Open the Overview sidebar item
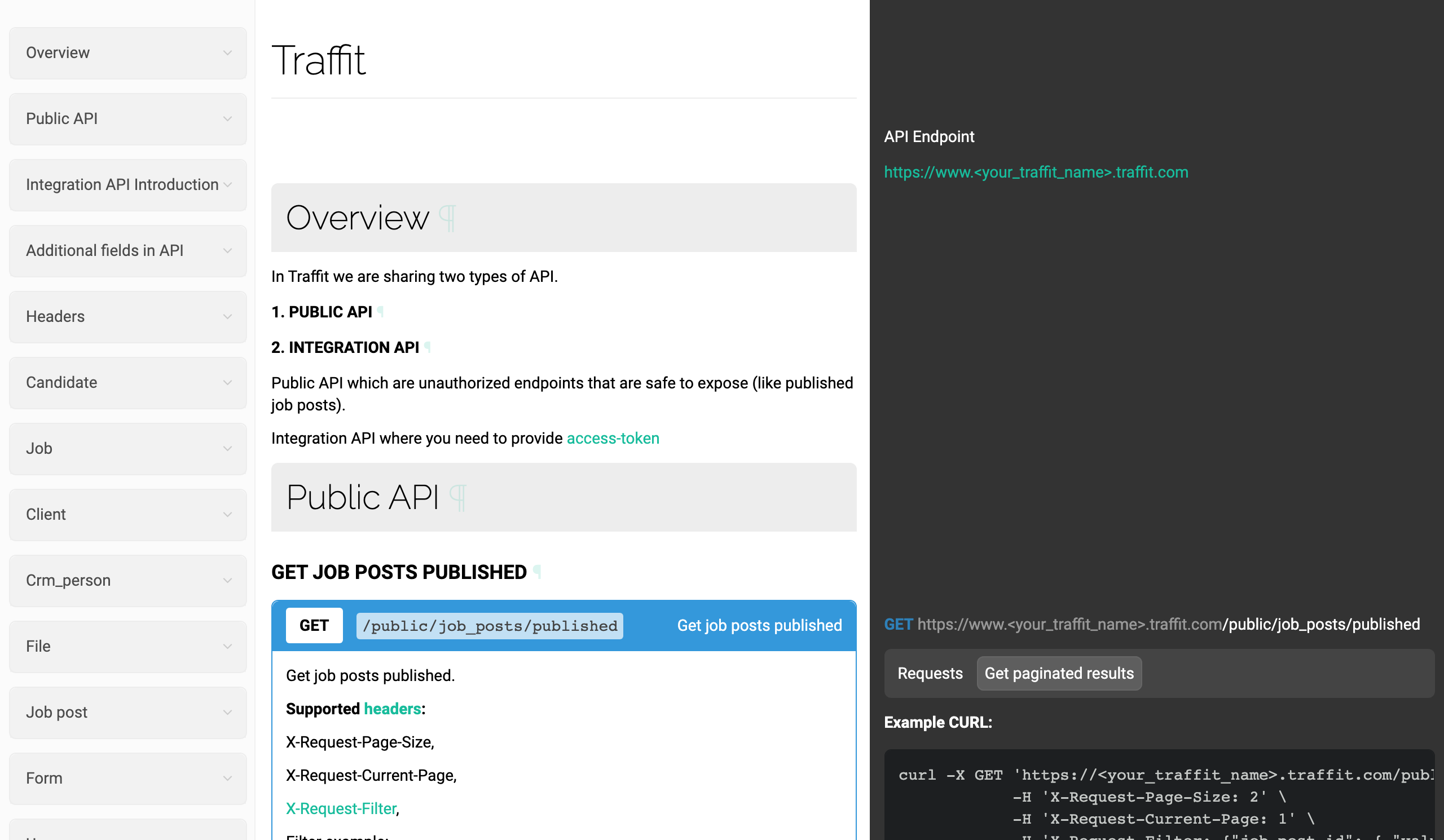 tap(128, 52)
